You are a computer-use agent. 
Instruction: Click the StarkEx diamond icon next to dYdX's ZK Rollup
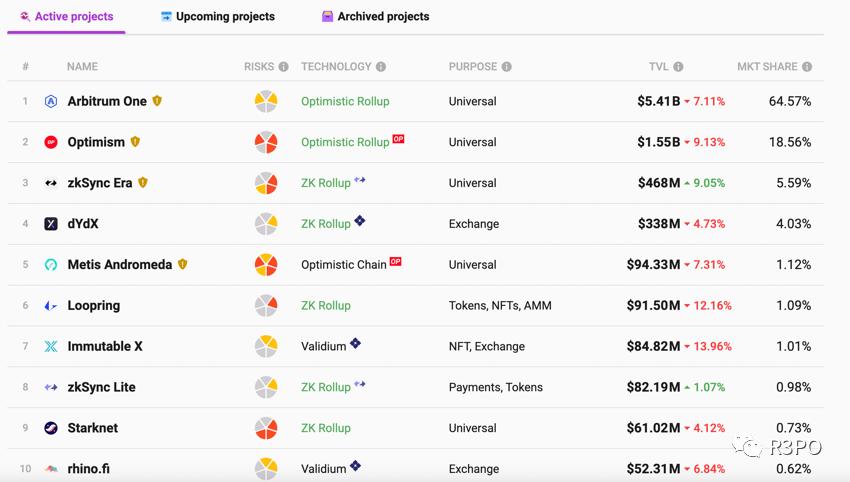click(x=360, y=221)
